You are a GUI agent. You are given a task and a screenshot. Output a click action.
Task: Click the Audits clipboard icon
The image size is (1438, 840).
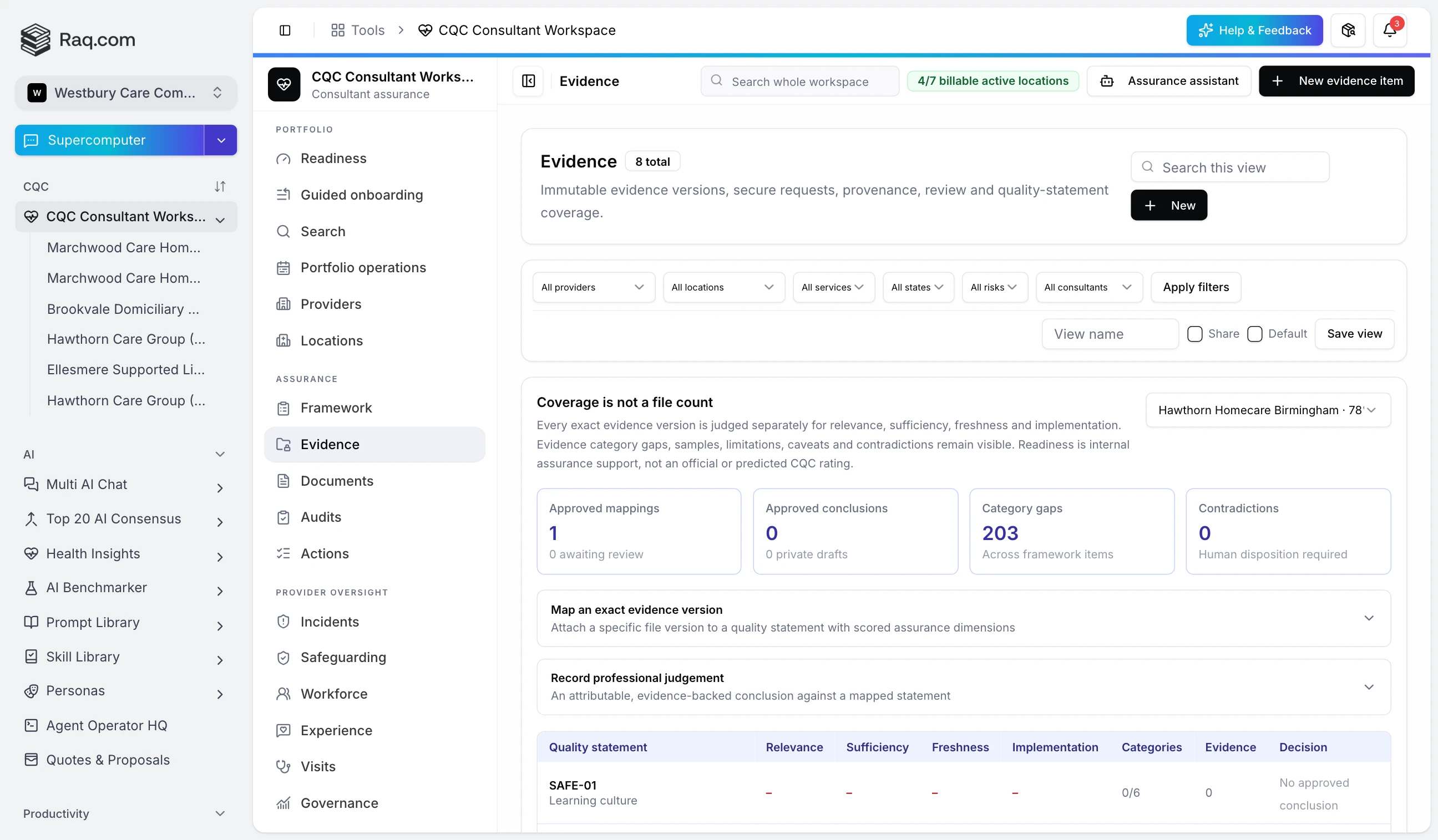pos(283,517)
